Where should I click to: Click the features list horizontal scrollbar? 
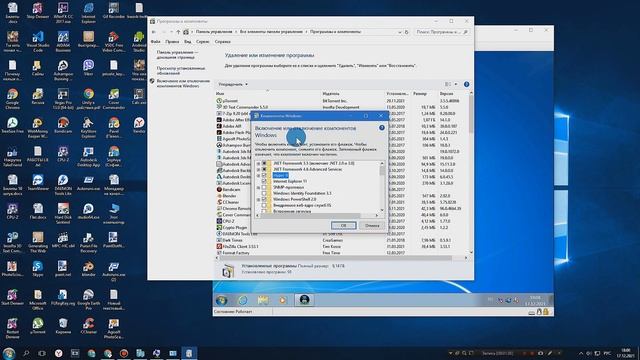tap(317, 215)
